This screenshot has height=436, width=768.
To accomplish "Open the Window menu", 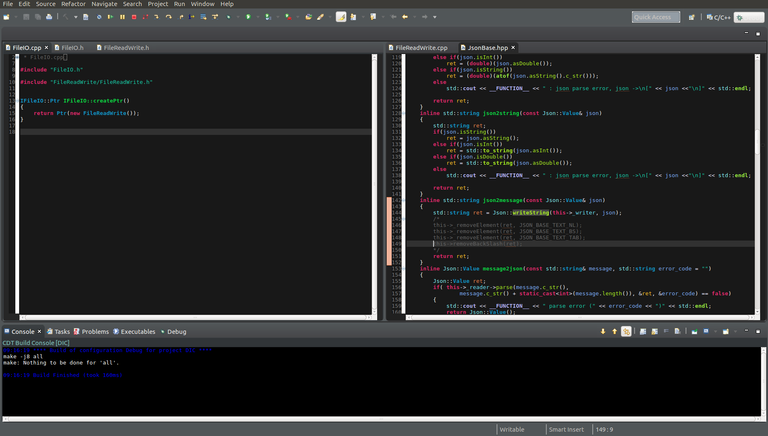I will click(202, 4).
